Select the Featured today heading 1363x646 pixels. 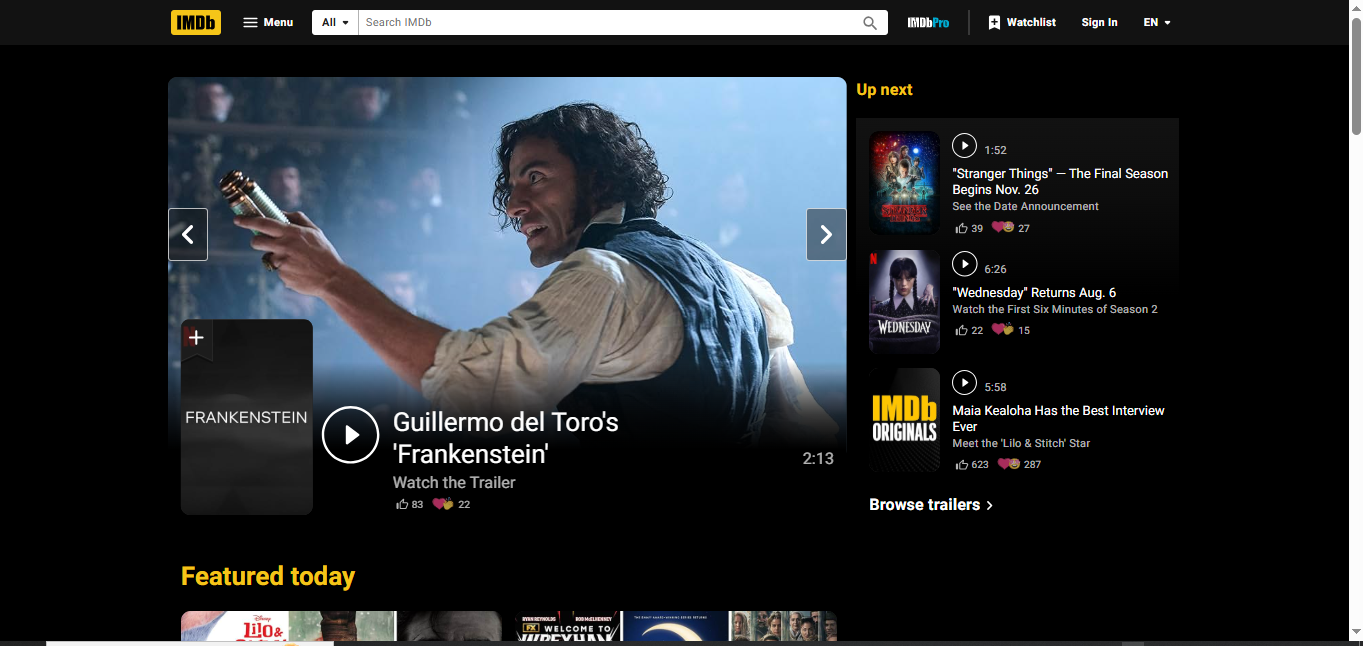click(x=268, y=576)
